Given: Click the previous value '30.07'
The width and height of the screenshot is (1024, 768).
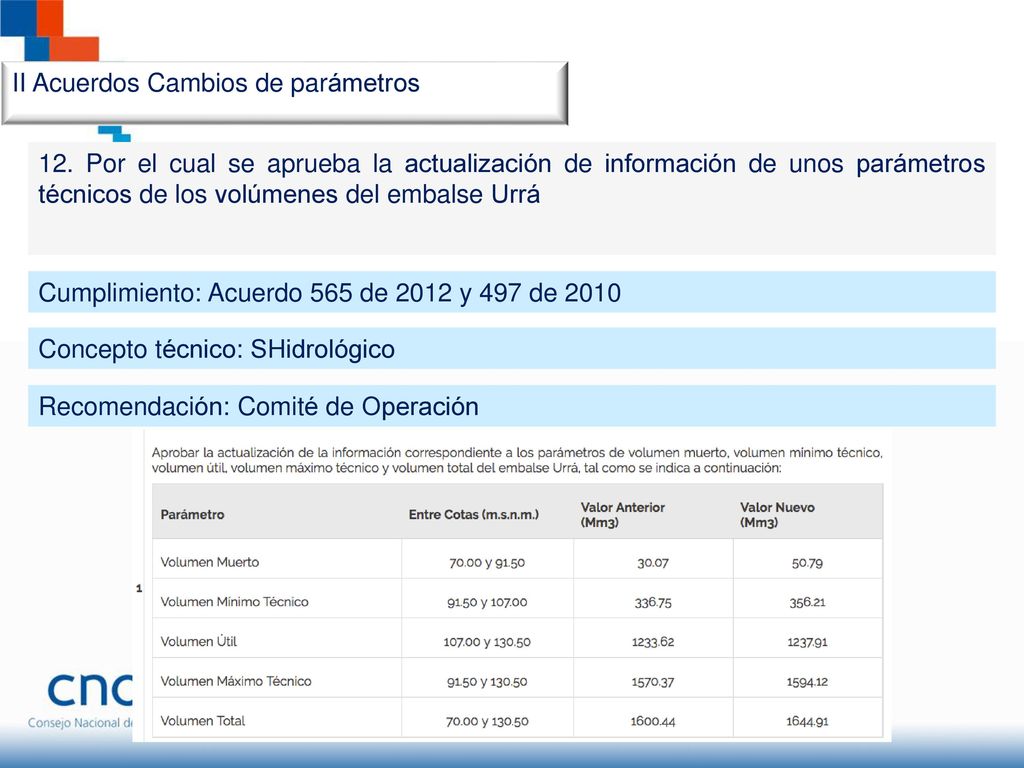Looking at the screenshot, I should [653, 563].
